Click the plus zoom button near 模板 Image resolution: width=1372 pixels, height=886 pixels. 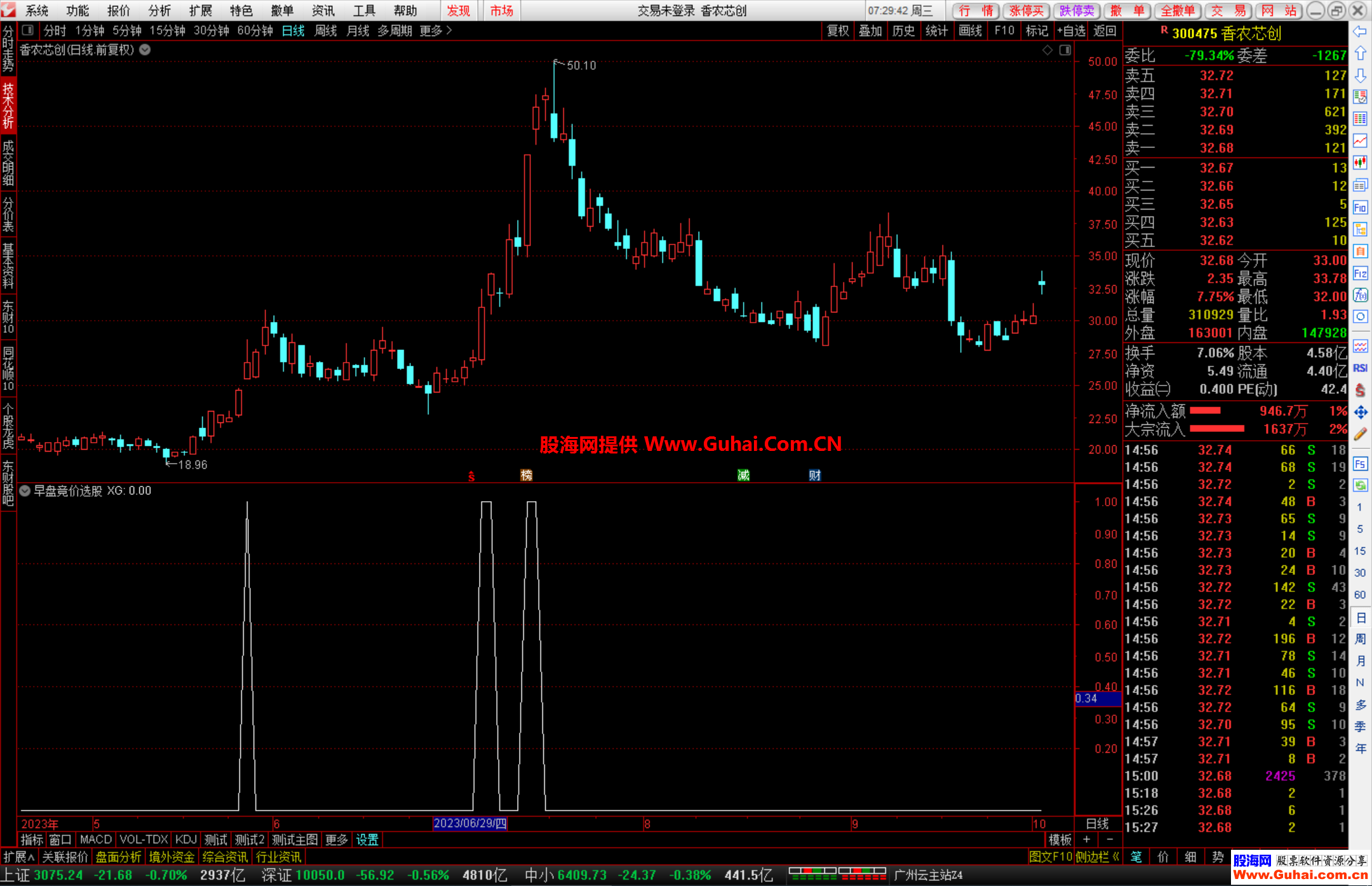(x=1087, y=840)
